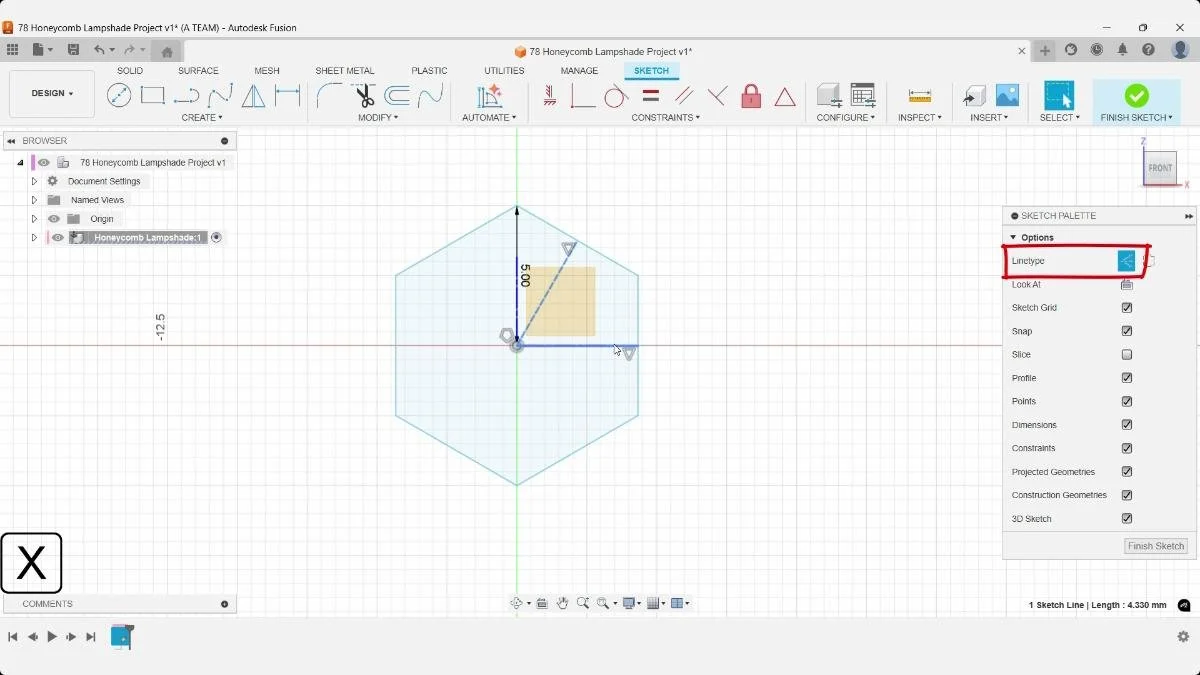Collapse the Options section in Sketch Palette

1013,238
